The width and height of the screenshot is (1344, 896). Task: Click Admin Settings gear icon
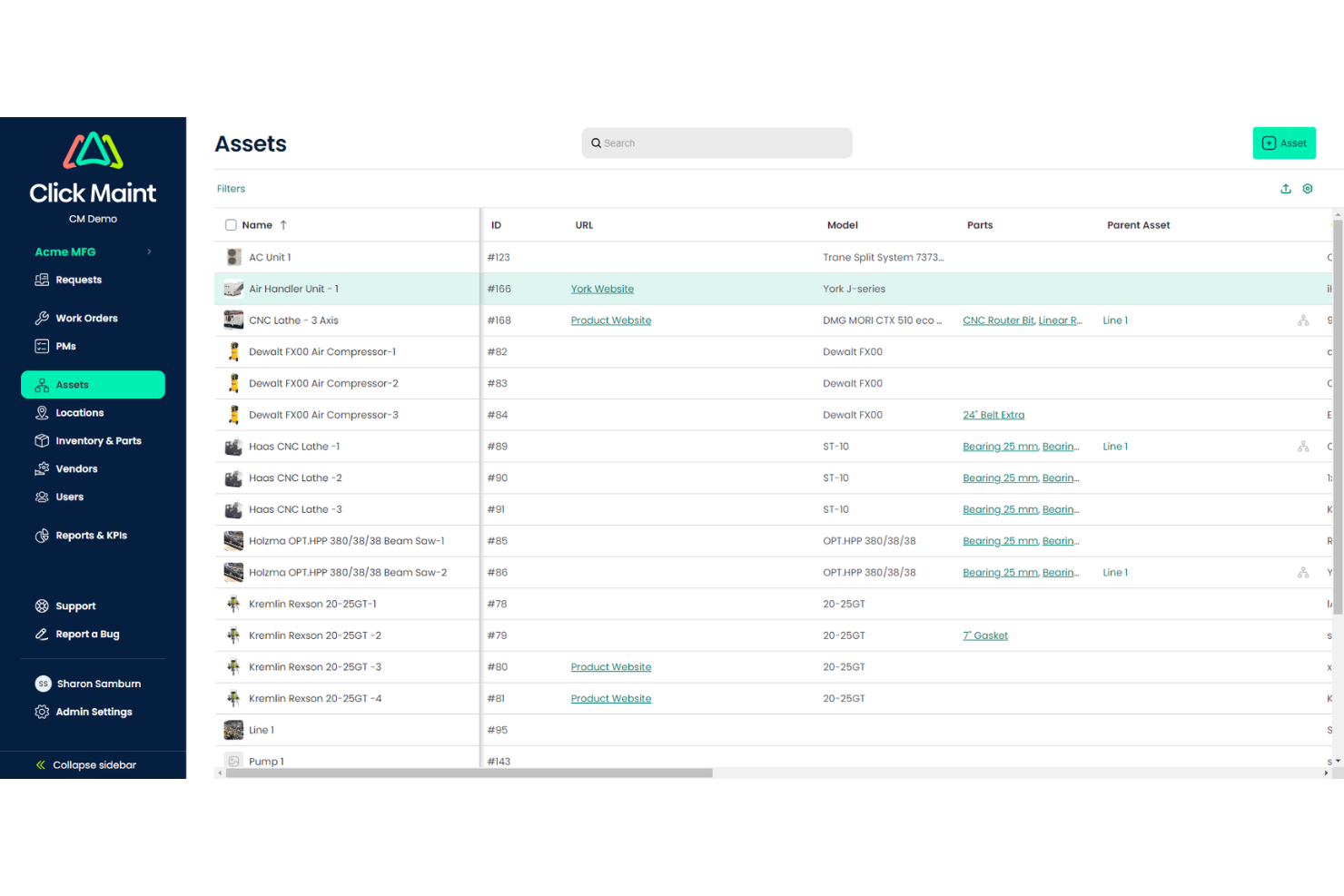coord(42,712)
